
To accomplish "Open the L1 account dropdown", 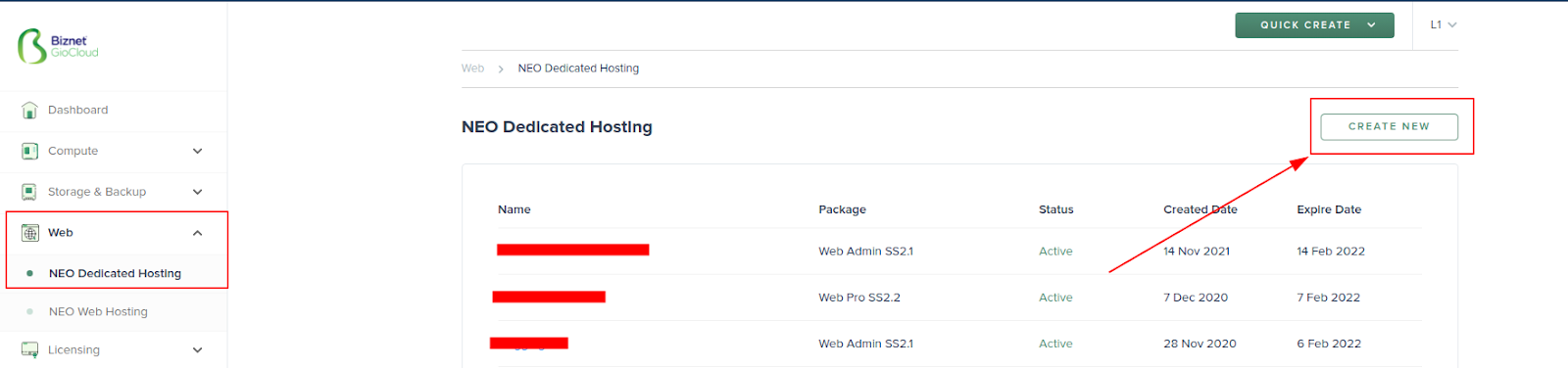I will (x=1443, y=24).
